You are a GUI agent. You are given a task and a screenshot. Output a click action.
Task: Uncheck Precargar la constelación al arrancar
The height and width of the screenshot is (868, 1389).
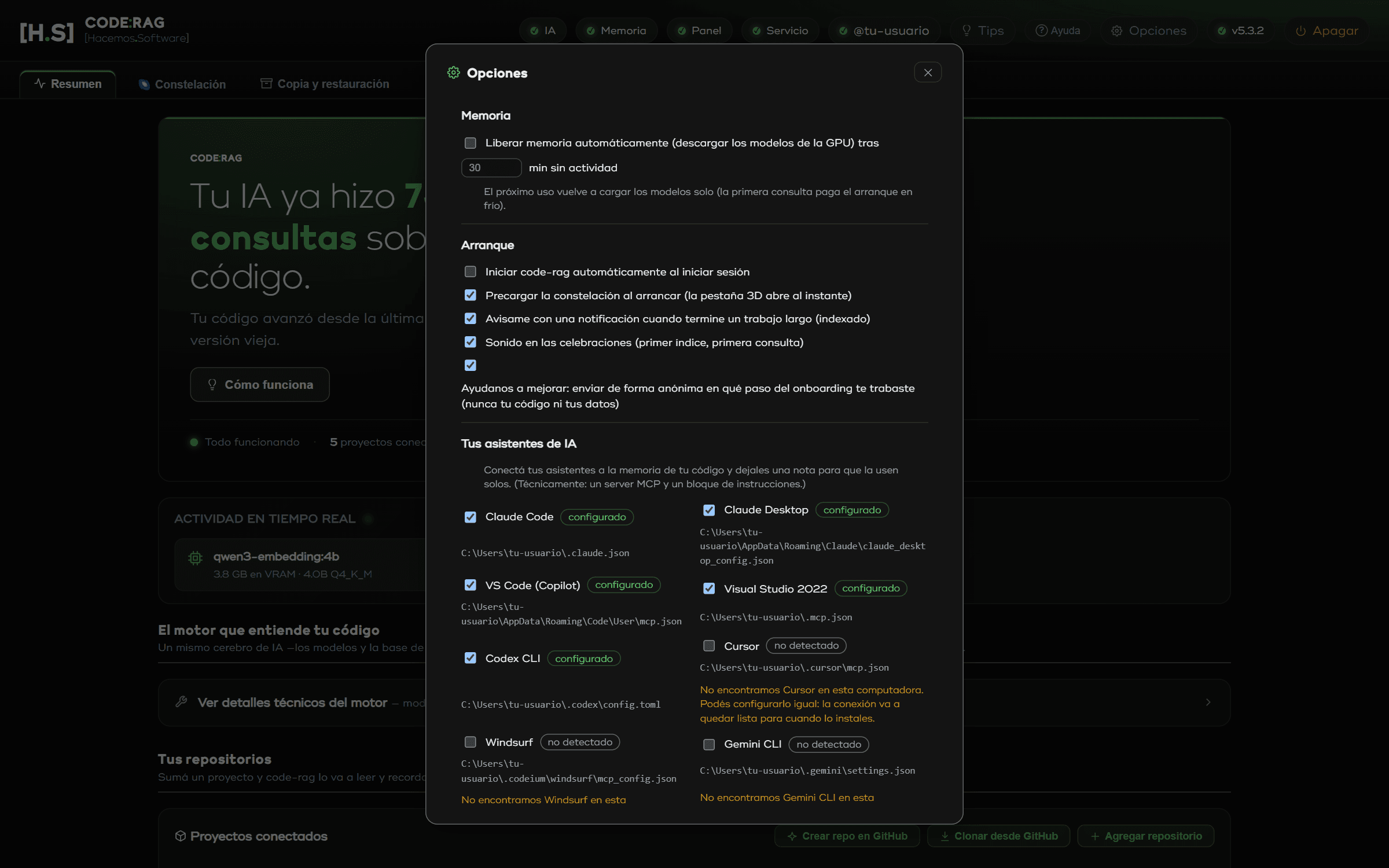point(471,295)
